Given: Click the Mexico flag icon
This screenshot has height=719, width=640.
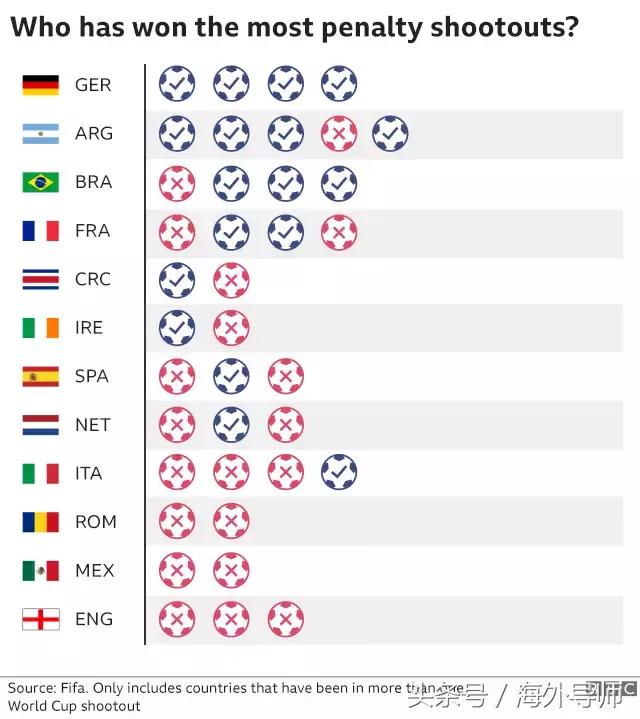Looking at the screenshot, I should [41, 571].
